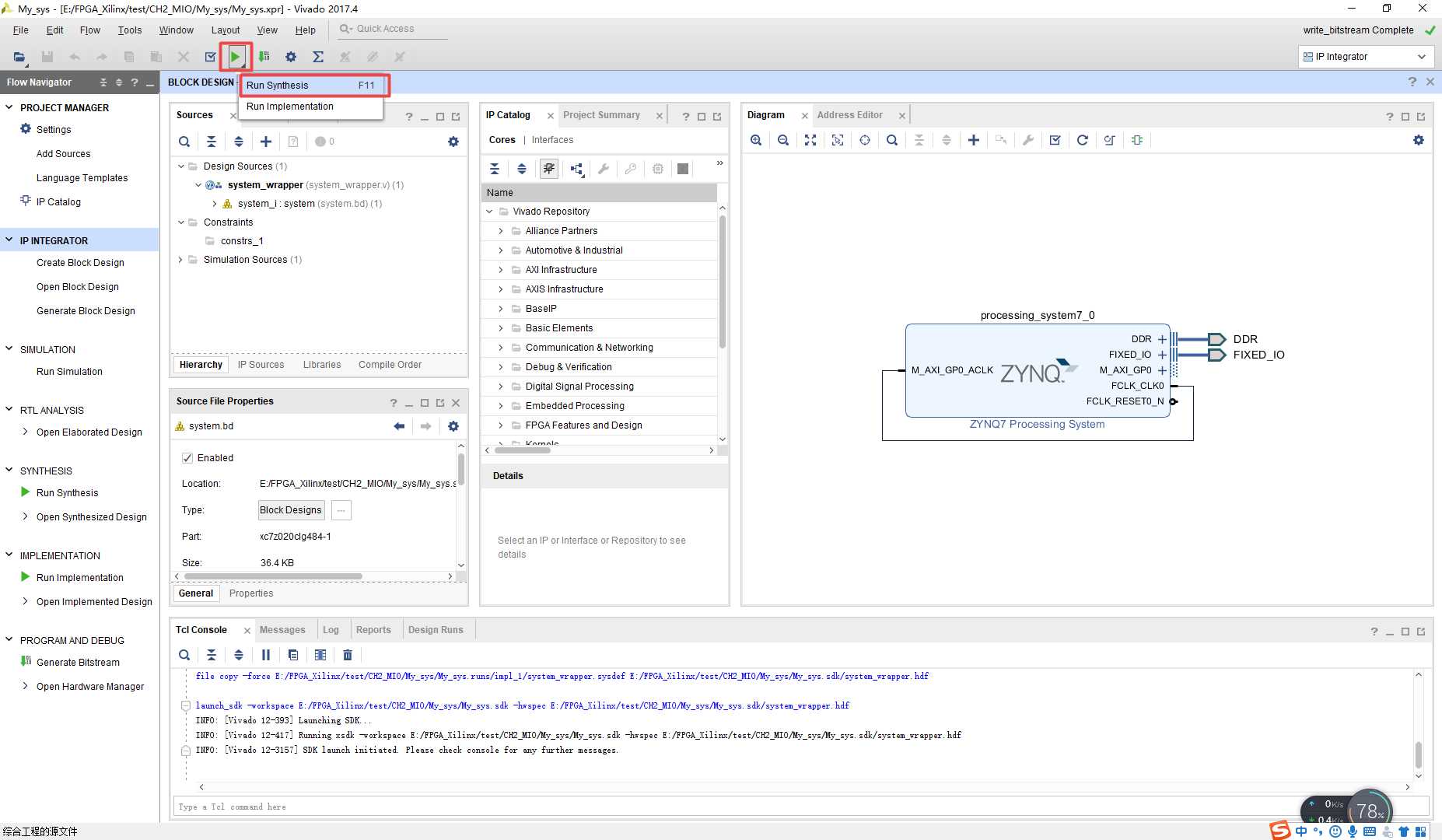Image resolution: width=1442 pixels, height=840 pixels.
Task: Click the Open Project toolbar icon
Action: point(19,57)
